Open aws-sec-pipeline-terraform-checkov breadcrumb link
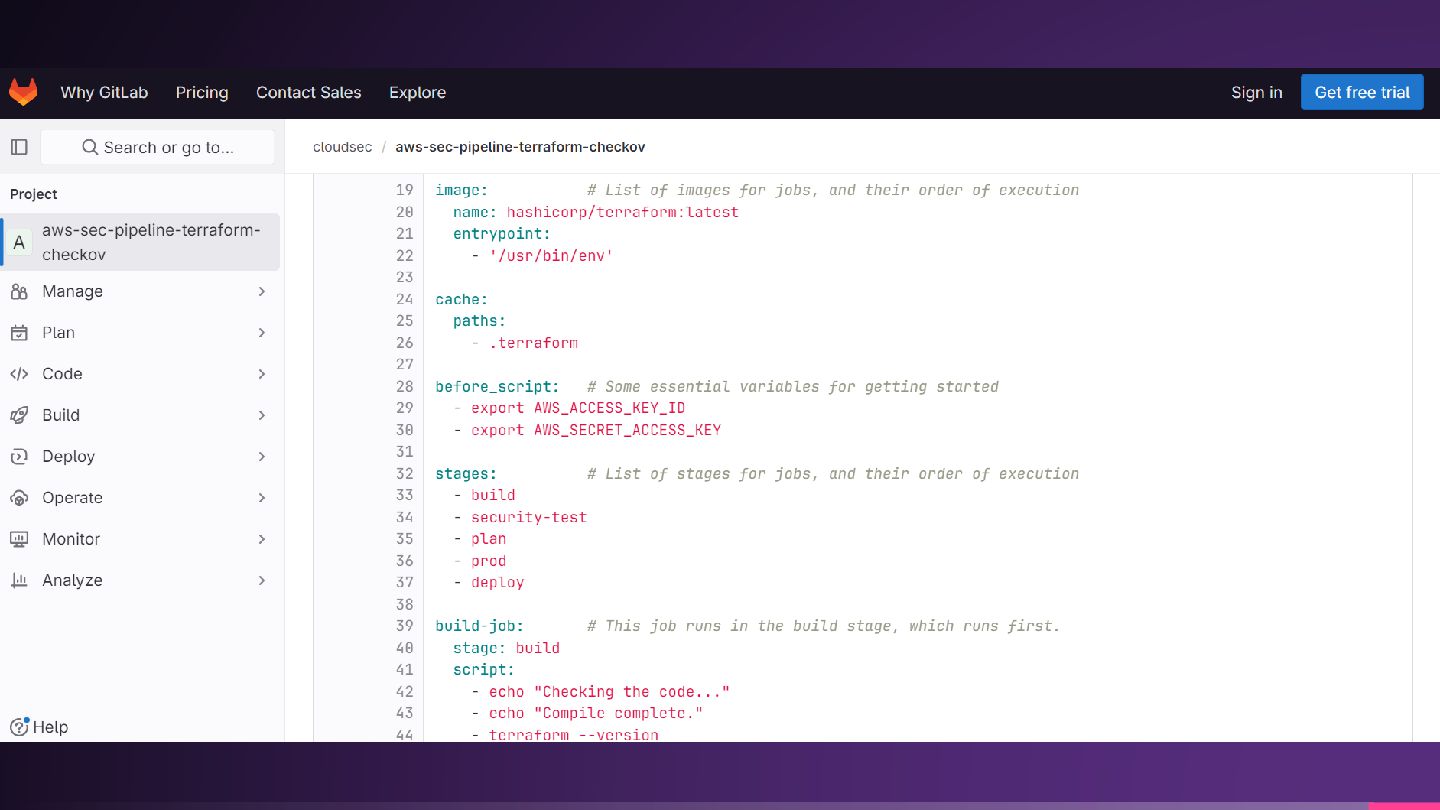The width and height of the screenshot is (1440, 810). point(520,147)
